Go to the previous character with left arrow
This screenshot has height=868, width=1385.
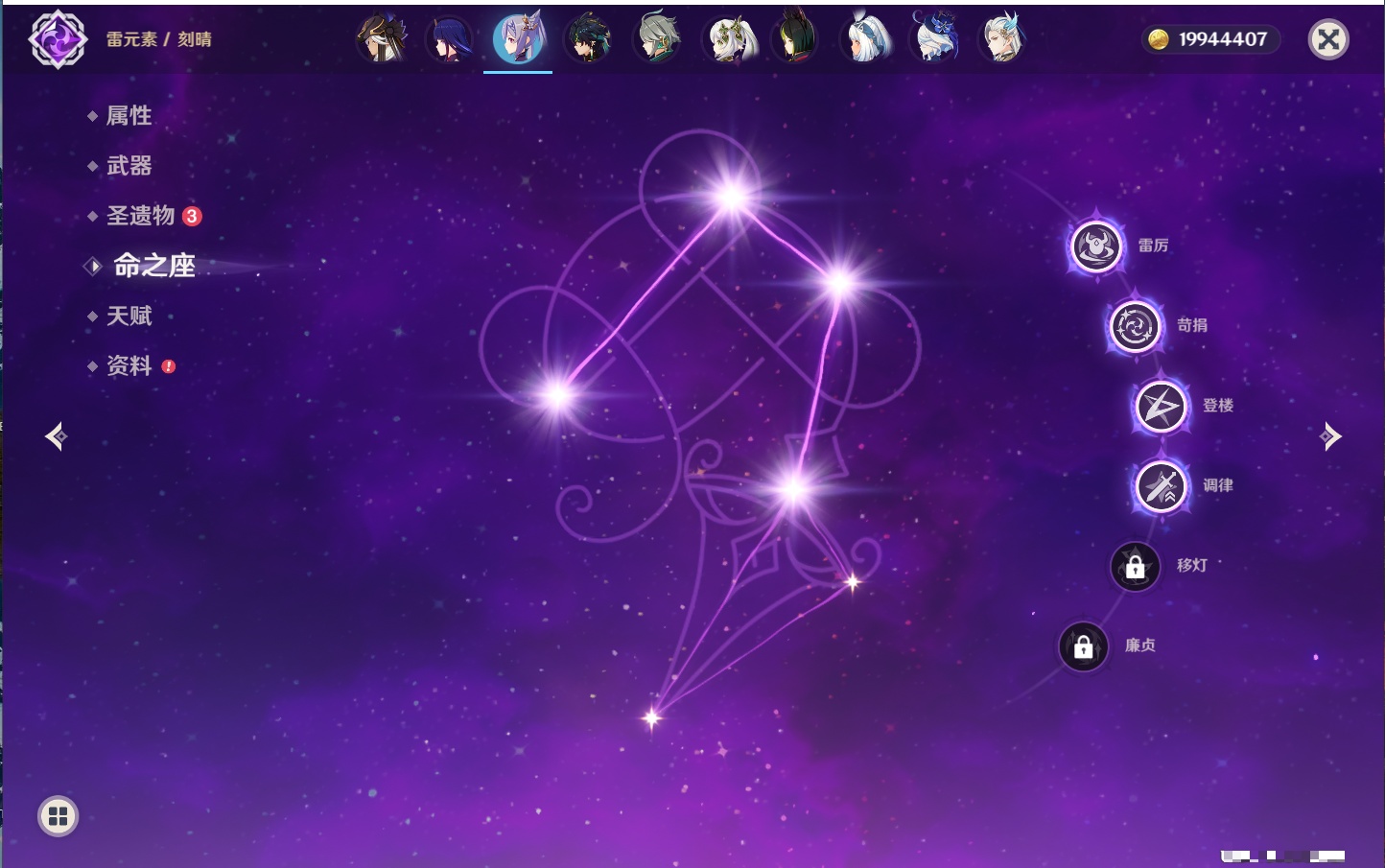(56, 436)
